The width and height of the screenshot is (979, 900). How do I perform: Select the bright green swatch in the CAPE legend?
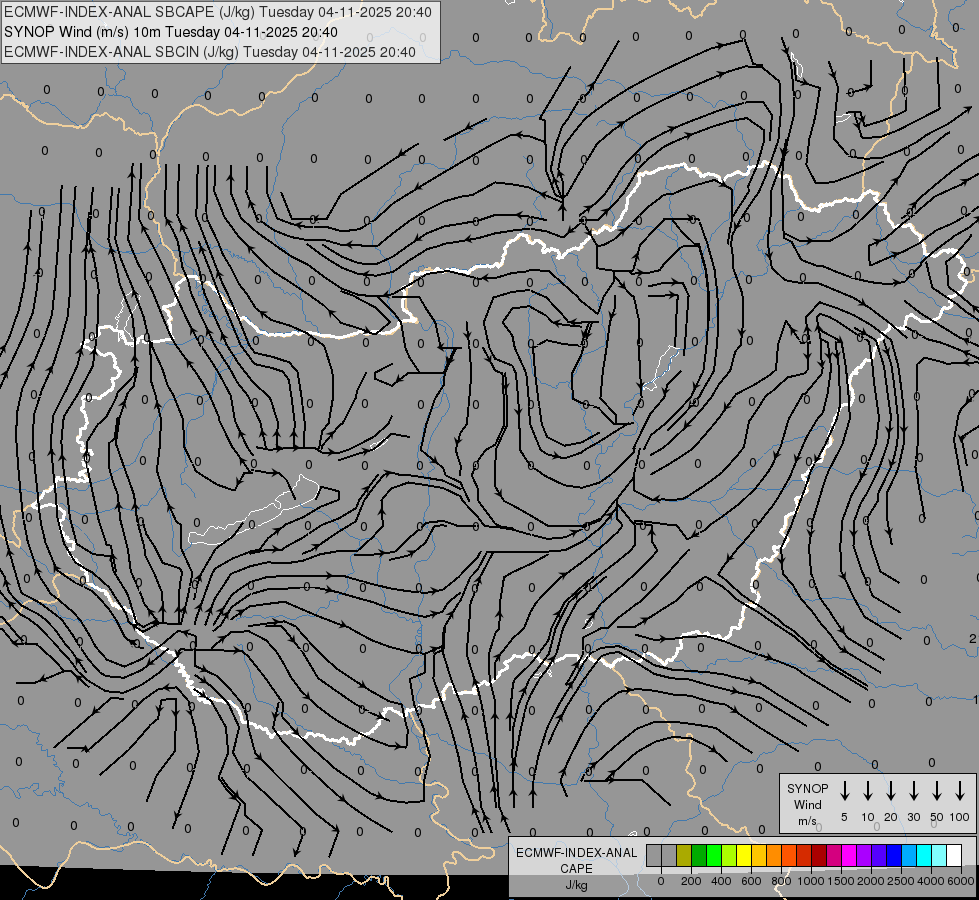point(714,855)
